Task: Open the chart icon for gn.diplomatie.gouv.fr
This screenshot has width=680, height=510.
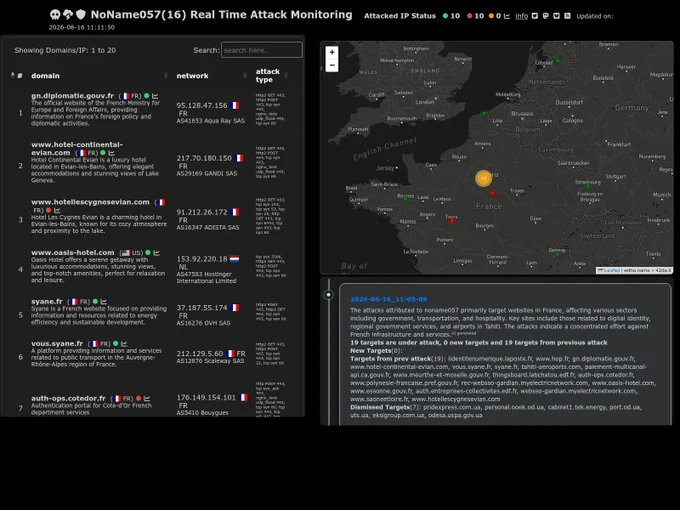Action: (x=155, y=96)
